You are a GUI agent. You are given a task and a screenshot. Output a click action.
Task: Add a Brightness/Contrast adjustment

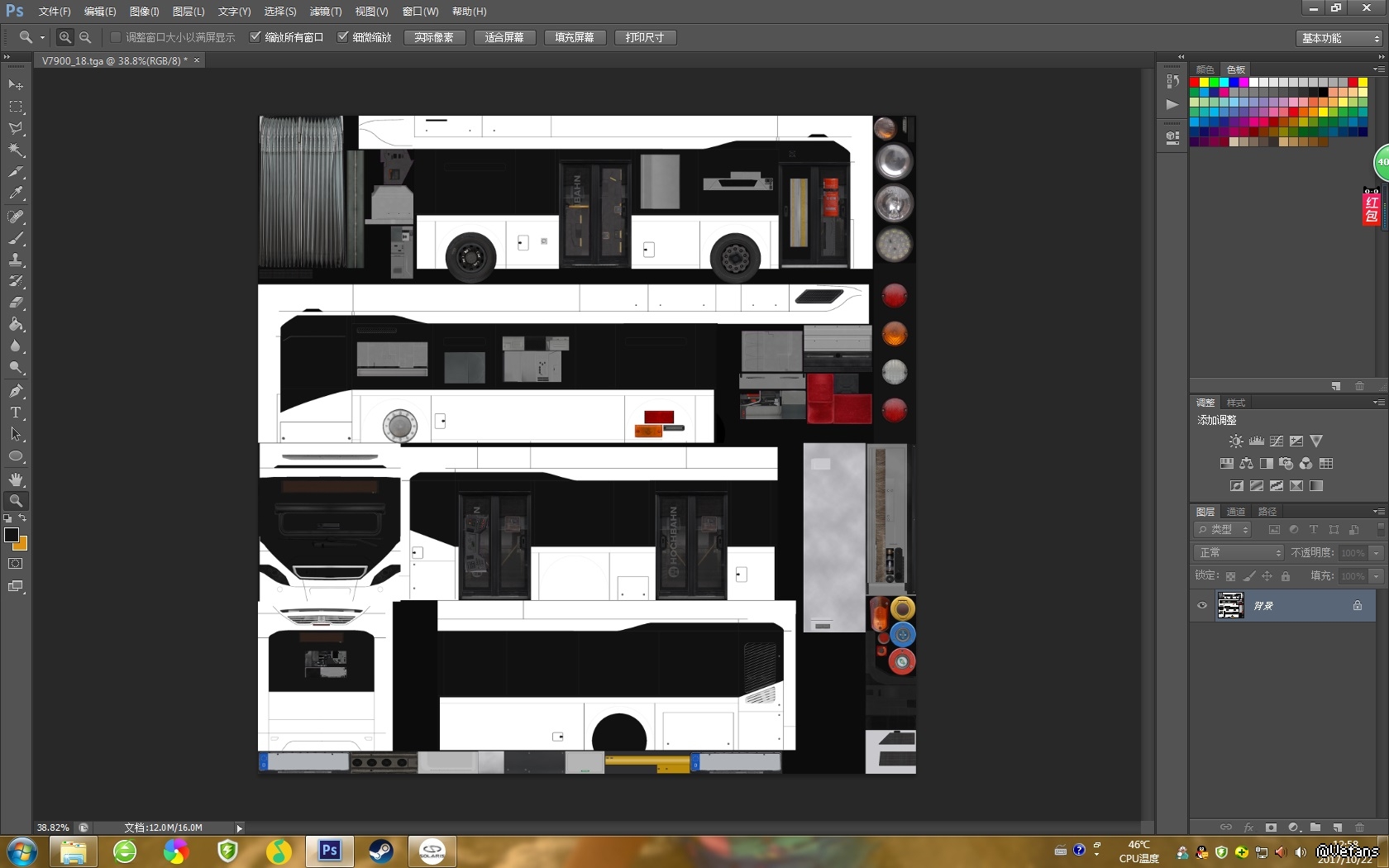tap(1235, 441)
